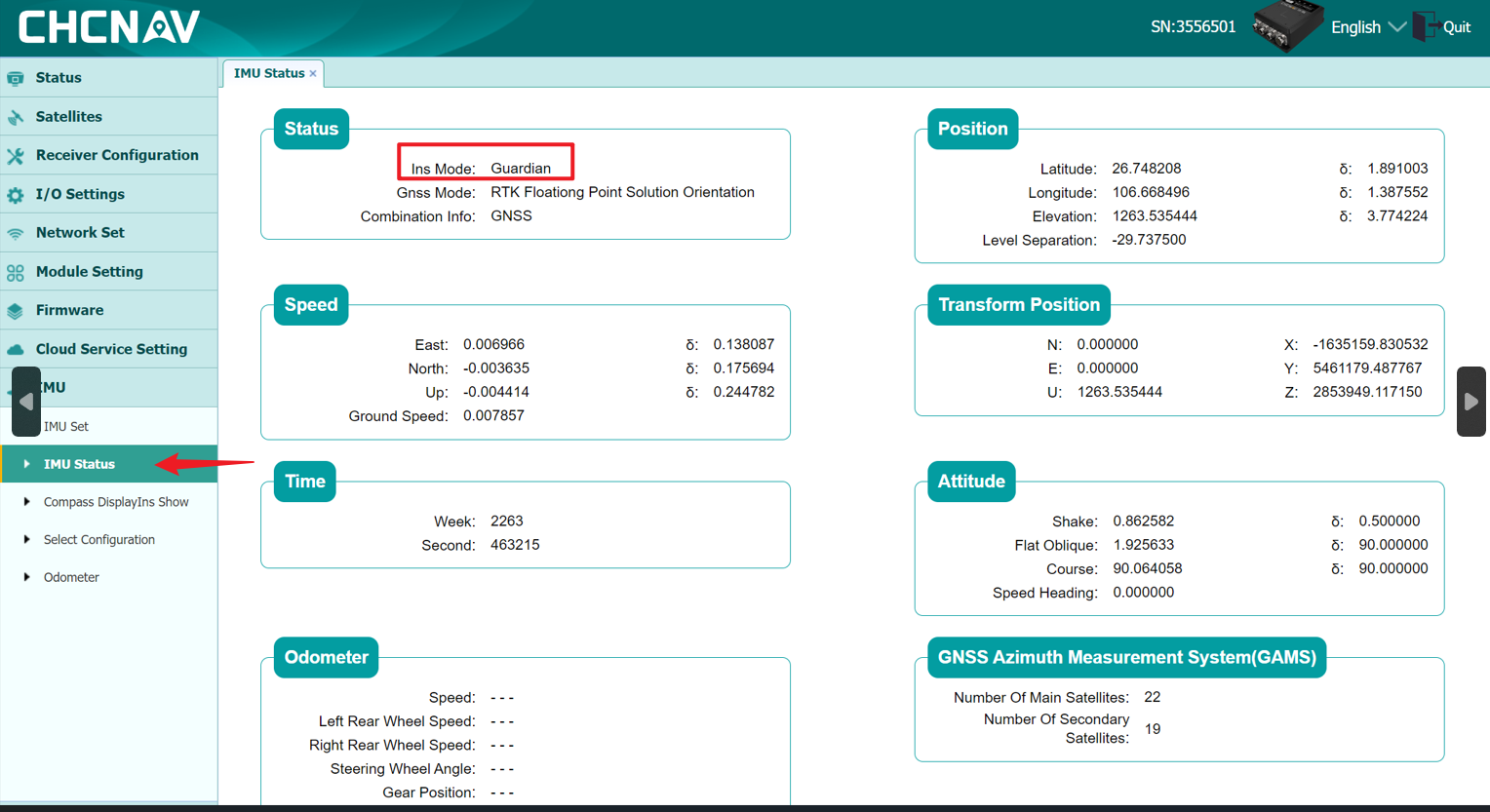Collapse sidebar with left arrow handle
The height and width of the screenshot is (812, 1490).
(x=26, y=402)
